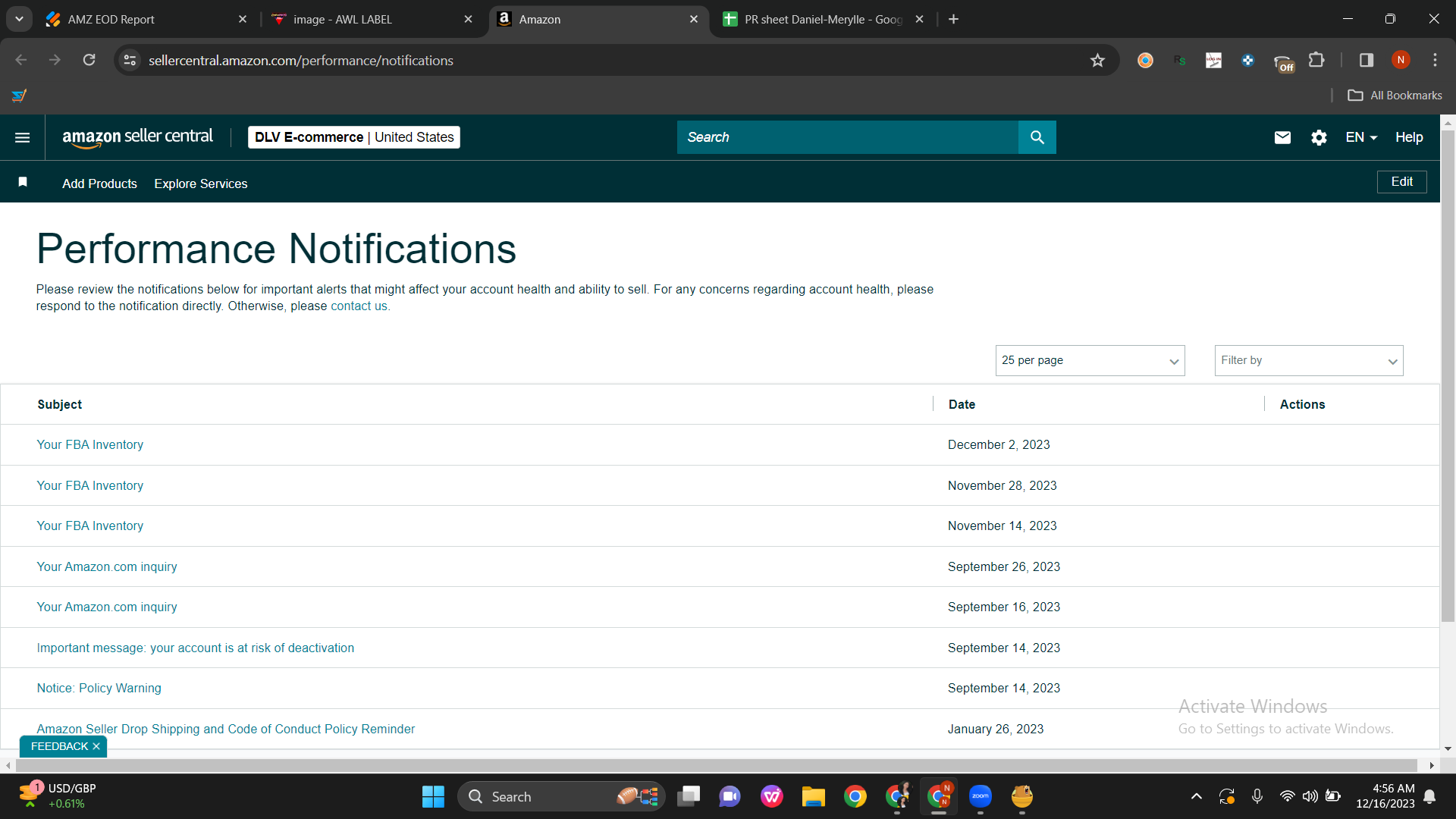Open the Chrome profile N avatar

pyautogui.click(x=1401, y=60)
